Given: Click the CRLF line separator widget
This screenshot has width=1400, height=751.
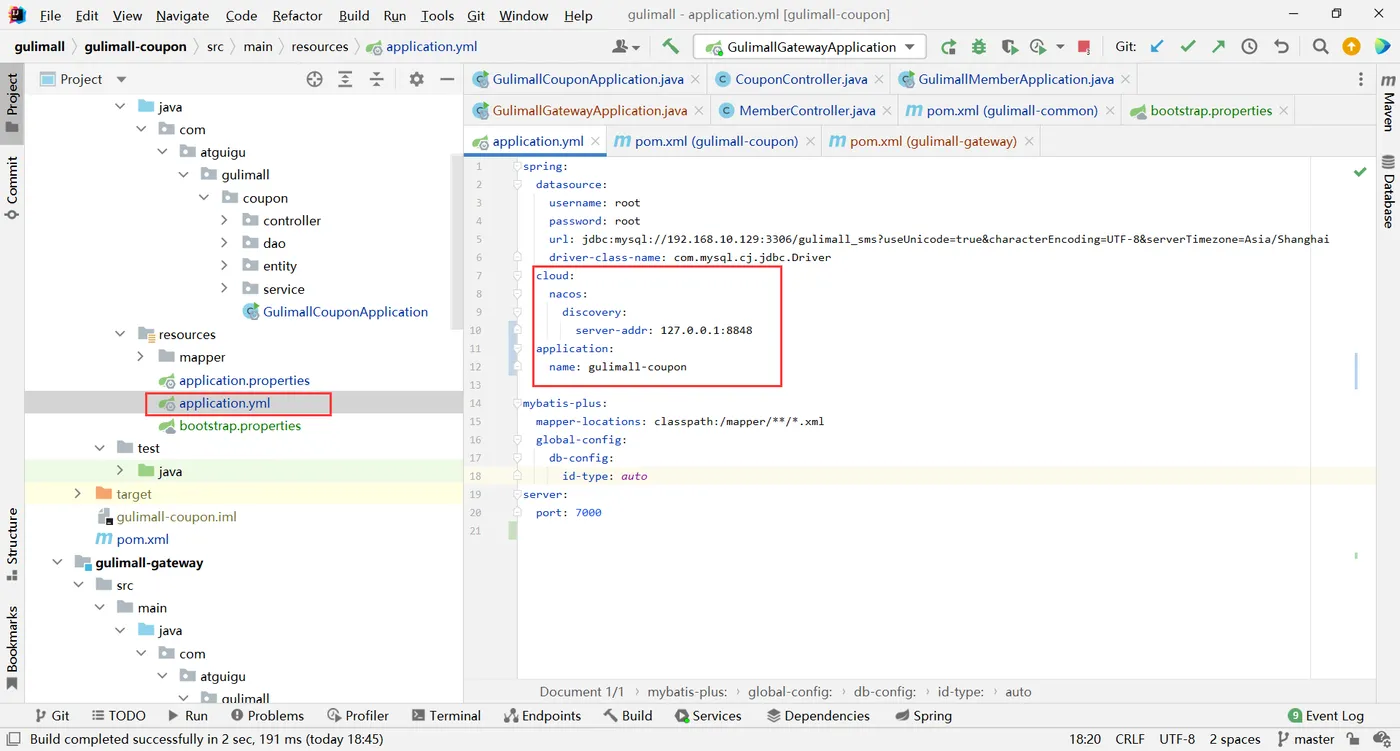Looking at the screenshot, I should tap(1130, 740).
